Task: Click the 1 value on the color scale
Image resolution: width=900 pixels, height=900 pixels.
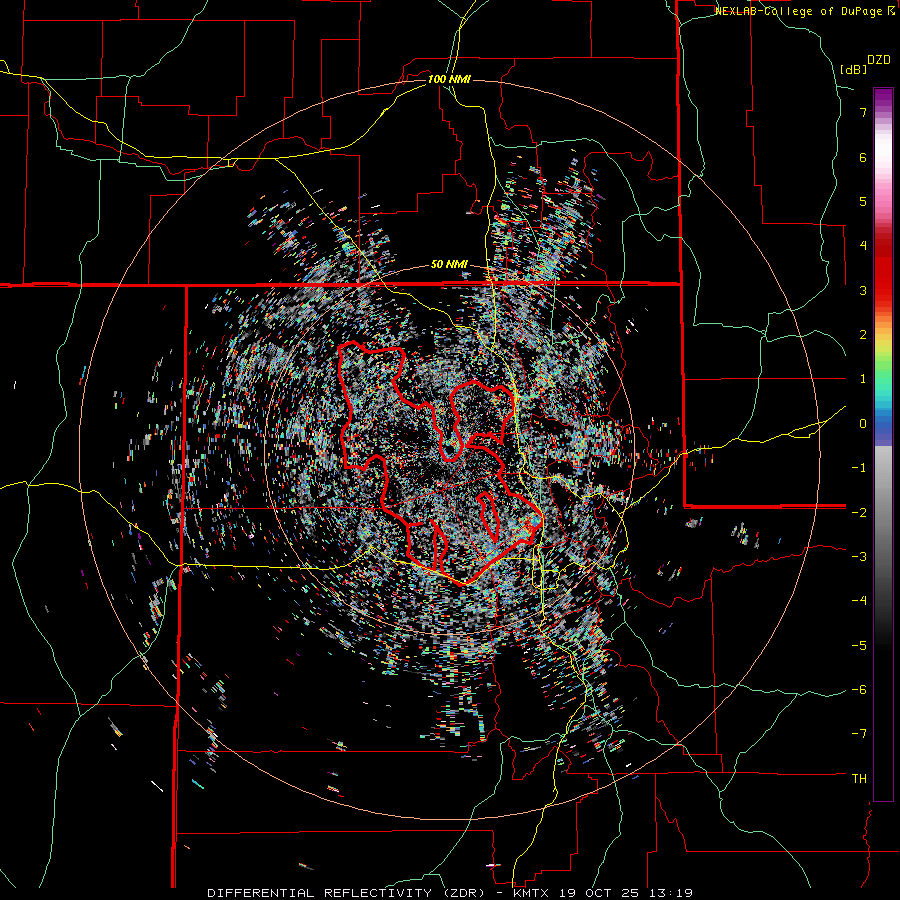Action: 863,379
